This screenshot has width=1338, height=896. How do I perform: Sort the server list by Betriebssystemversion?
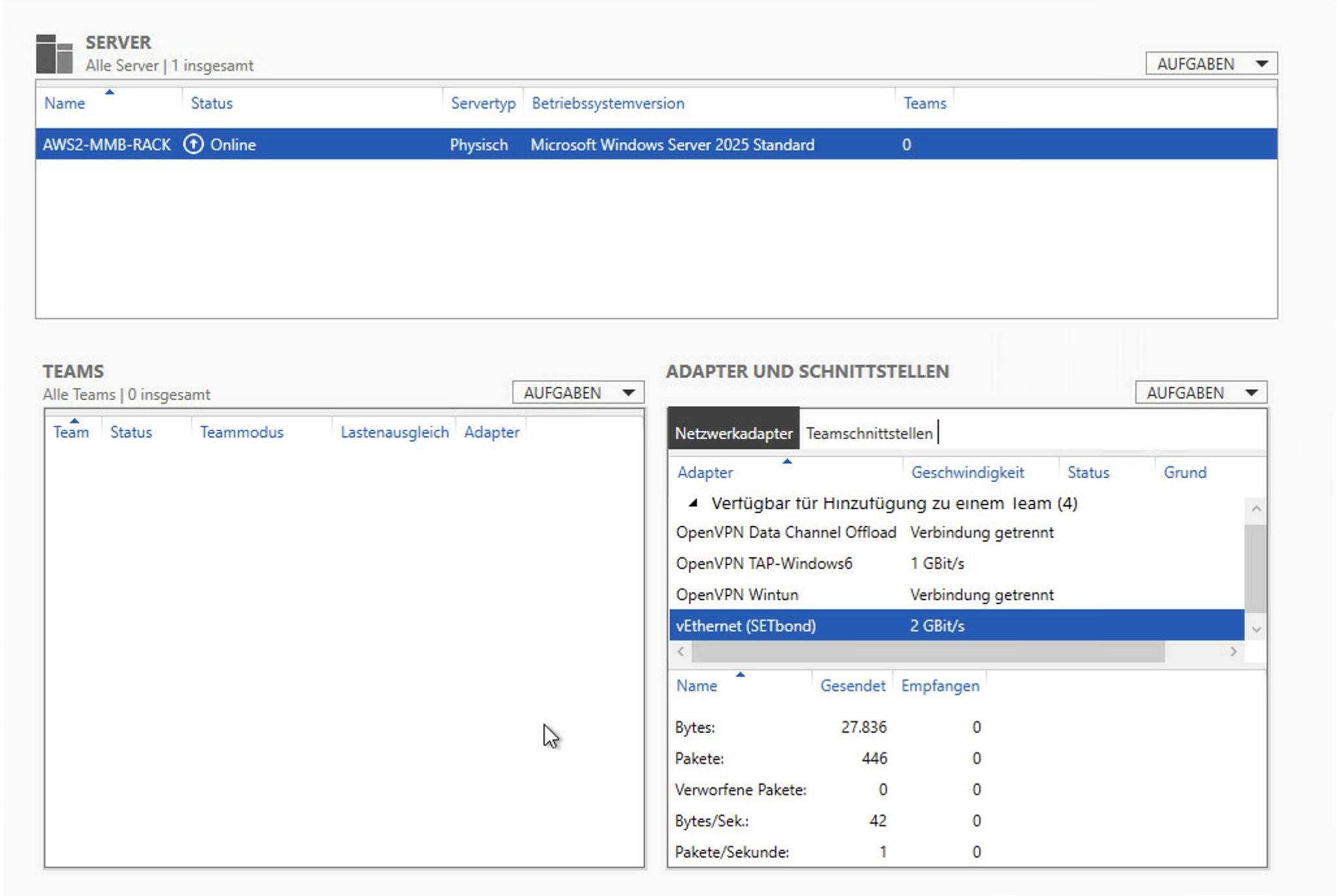[x=607, y=103]
